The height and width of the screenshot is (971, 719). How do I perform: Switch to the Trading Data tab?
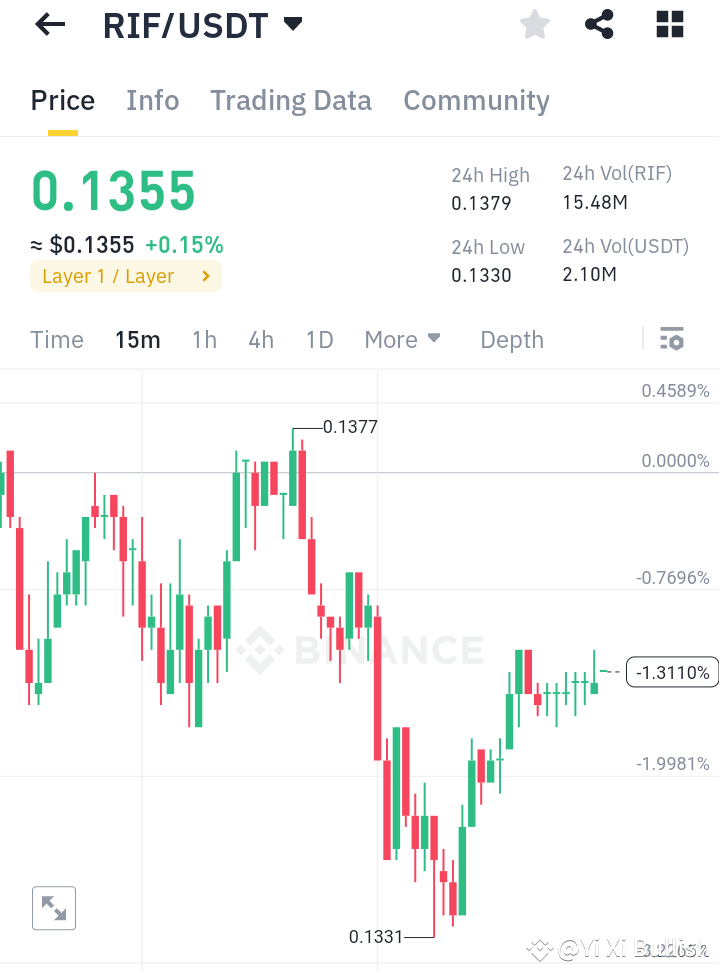(290, 100)
